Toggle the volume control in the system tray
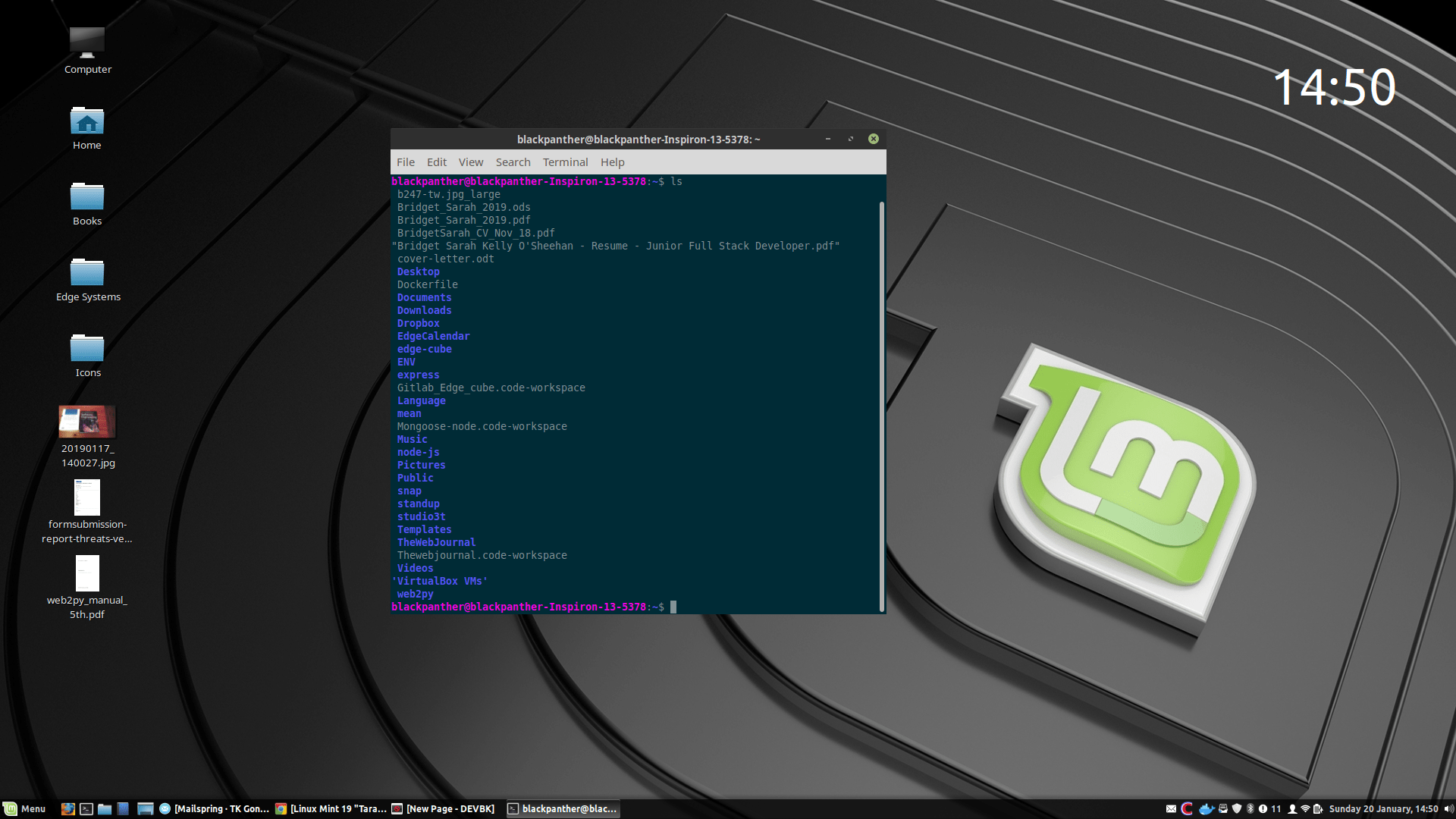This screenshot has width=1456, height=819. click(x=1448, y=808)
